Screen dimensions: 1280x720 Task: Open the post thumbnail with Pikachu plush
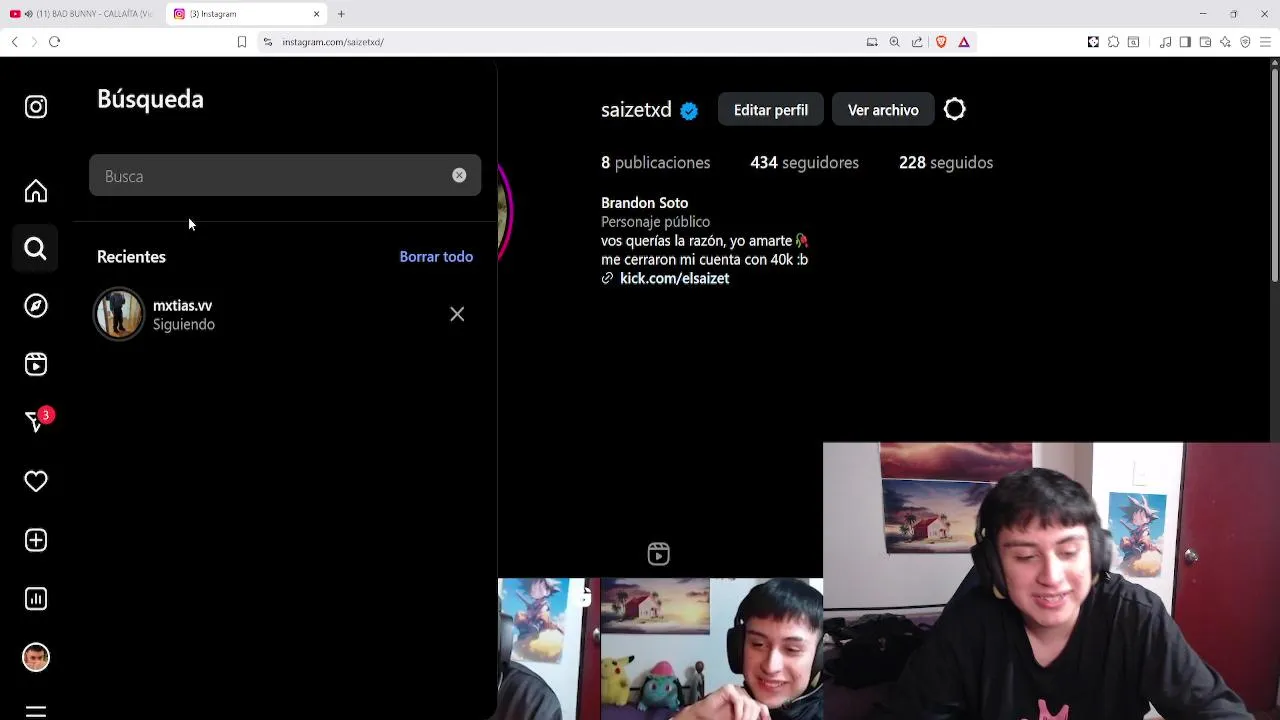coord(711,649)
